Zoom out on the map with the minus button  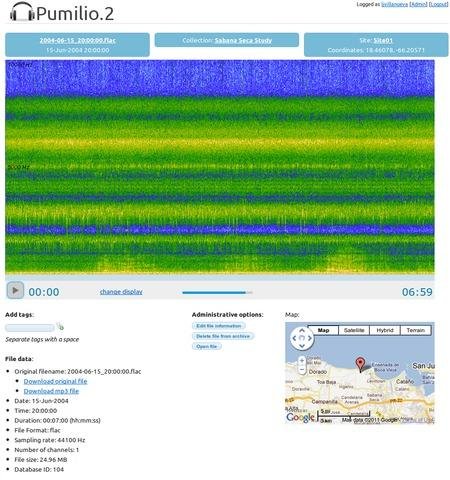point(302,369)
